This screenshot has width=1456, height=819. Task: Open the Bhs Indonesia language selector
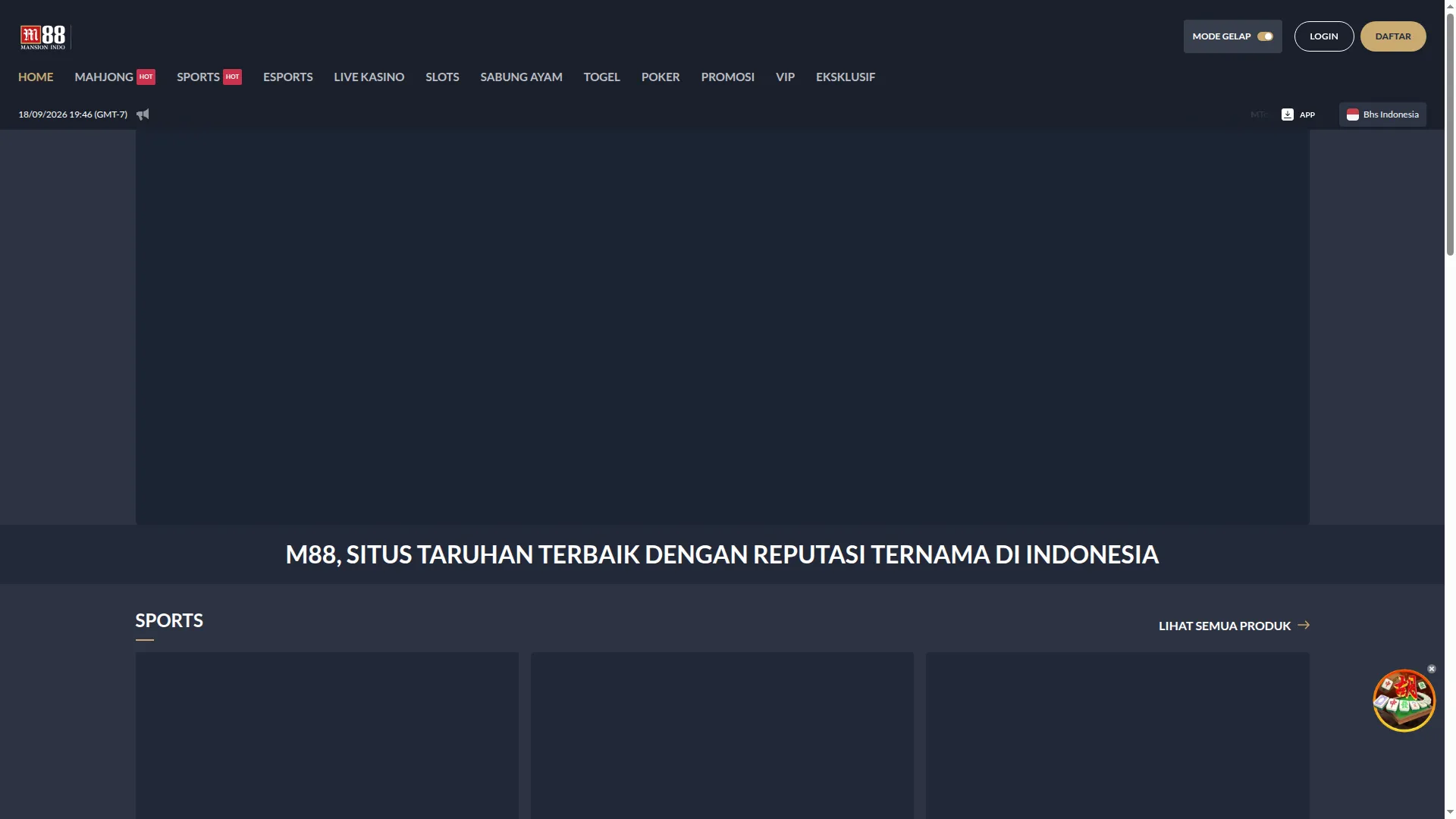click(1382, 115)
